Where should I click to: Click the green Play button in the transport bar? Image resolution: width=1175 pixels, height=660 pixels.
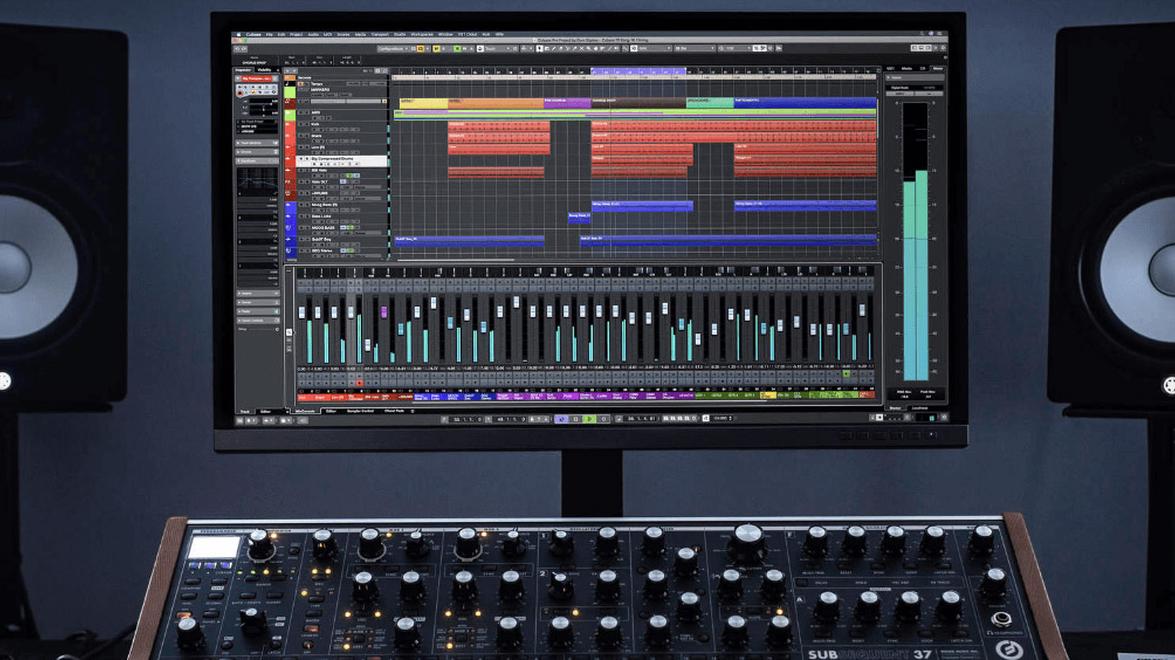[589, 419]
